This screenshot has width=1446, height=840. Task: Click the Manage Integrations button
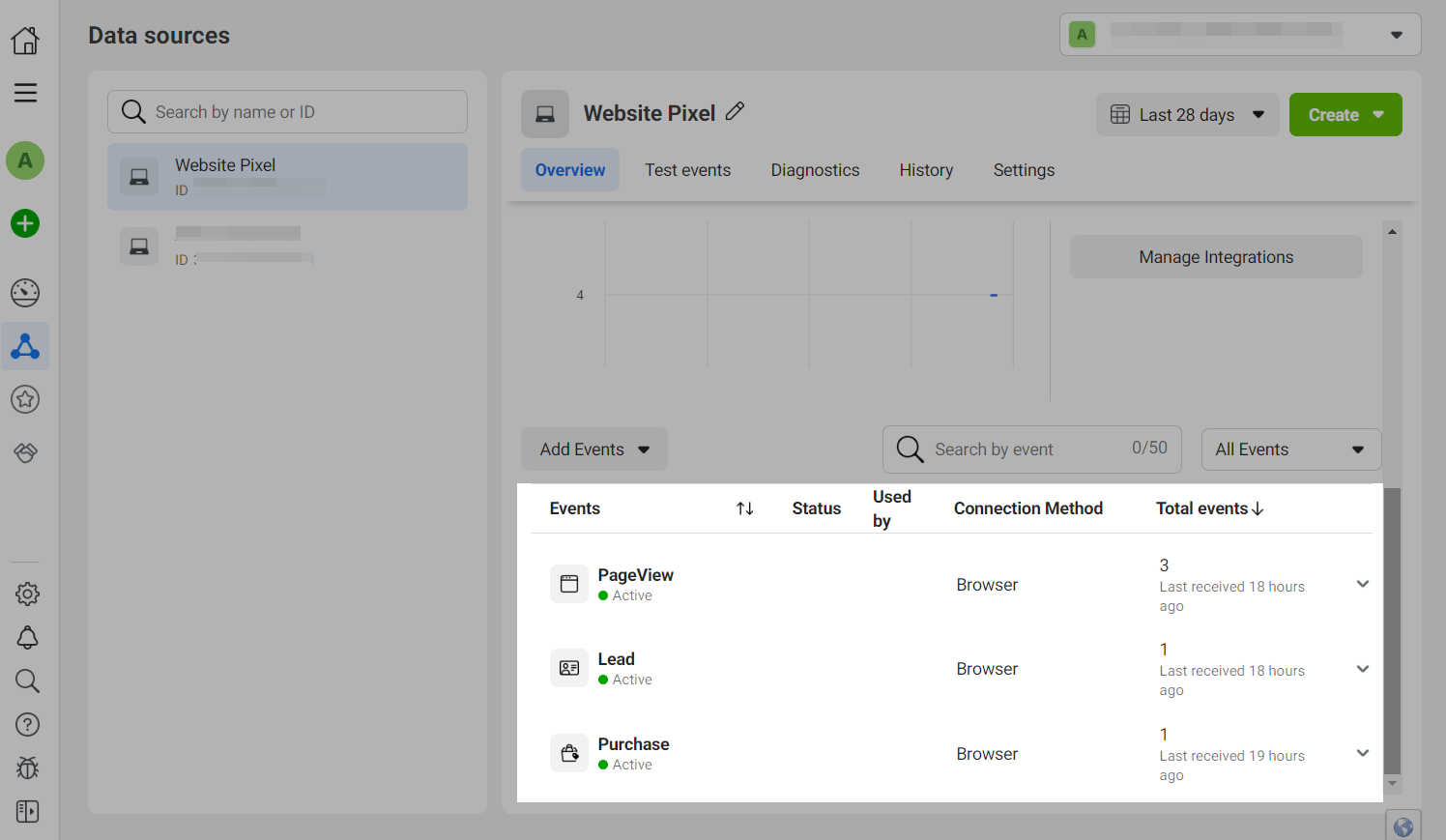[x=1215, y=257]
